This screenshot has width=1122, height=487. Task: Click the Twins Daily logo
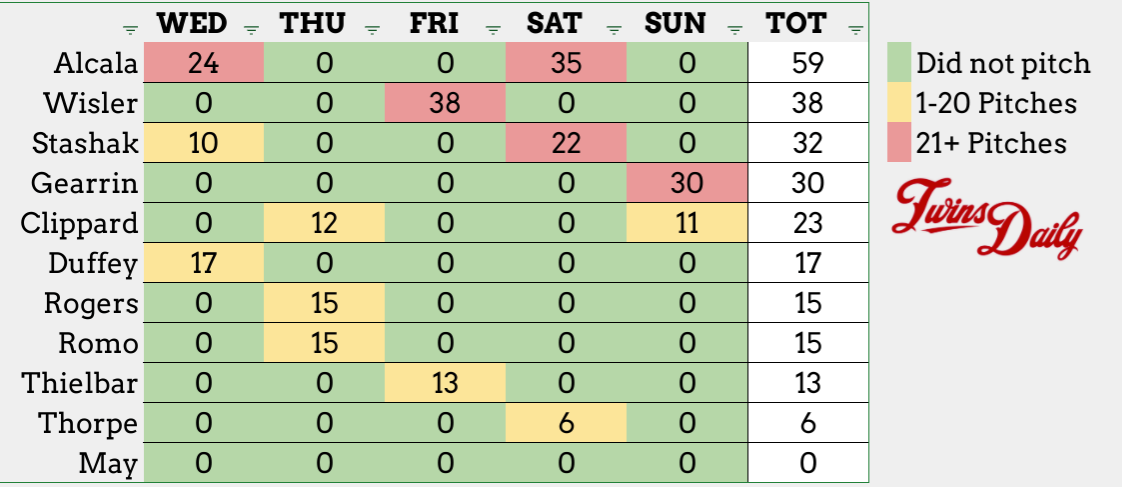[986, 216]
